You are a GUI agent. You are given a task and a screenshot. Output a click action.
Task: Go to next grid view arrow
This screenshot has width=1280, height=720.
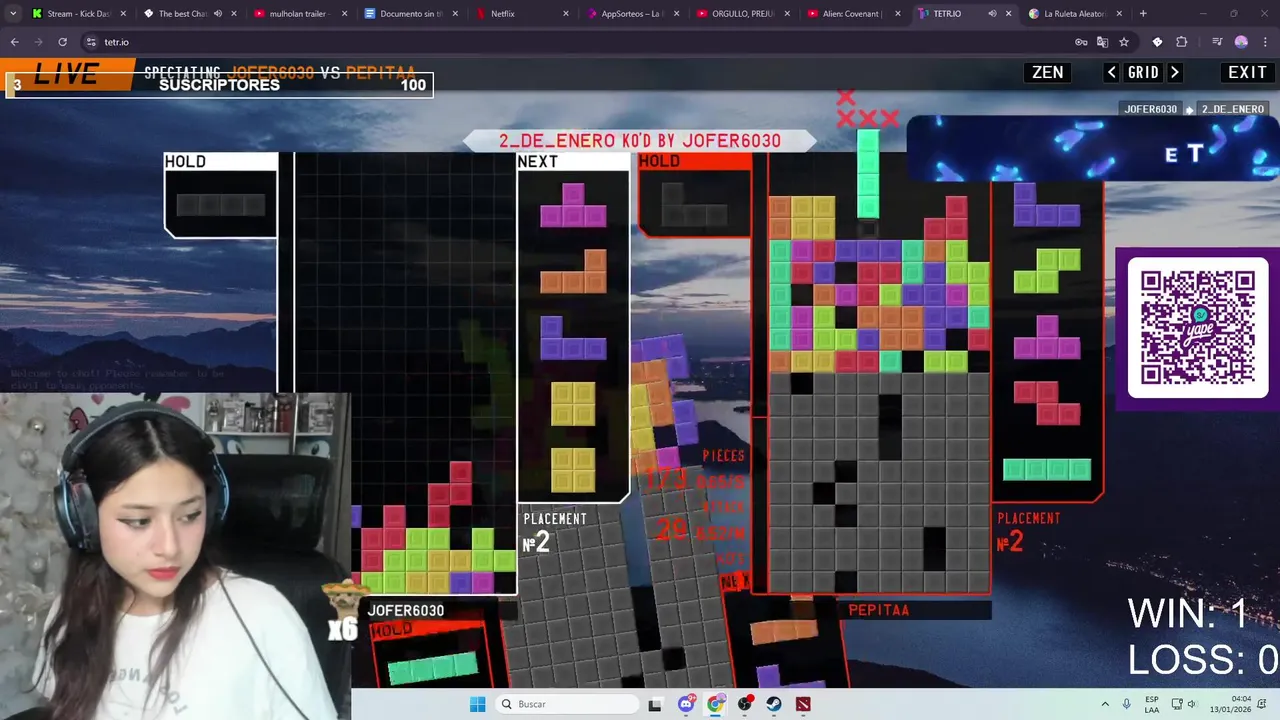(1175, 72)
